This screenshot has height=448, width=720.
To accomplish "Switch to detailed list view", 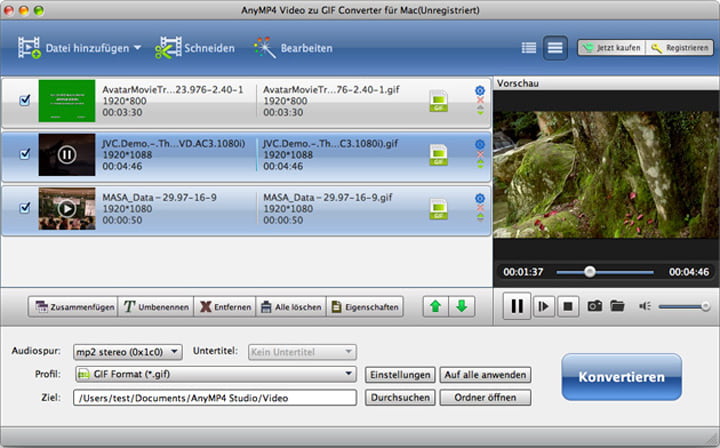I will (x=555, y=48).
